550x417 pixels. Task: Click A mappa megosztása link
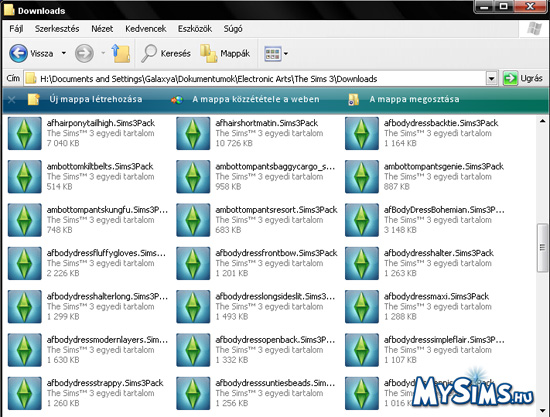[403, 99]
